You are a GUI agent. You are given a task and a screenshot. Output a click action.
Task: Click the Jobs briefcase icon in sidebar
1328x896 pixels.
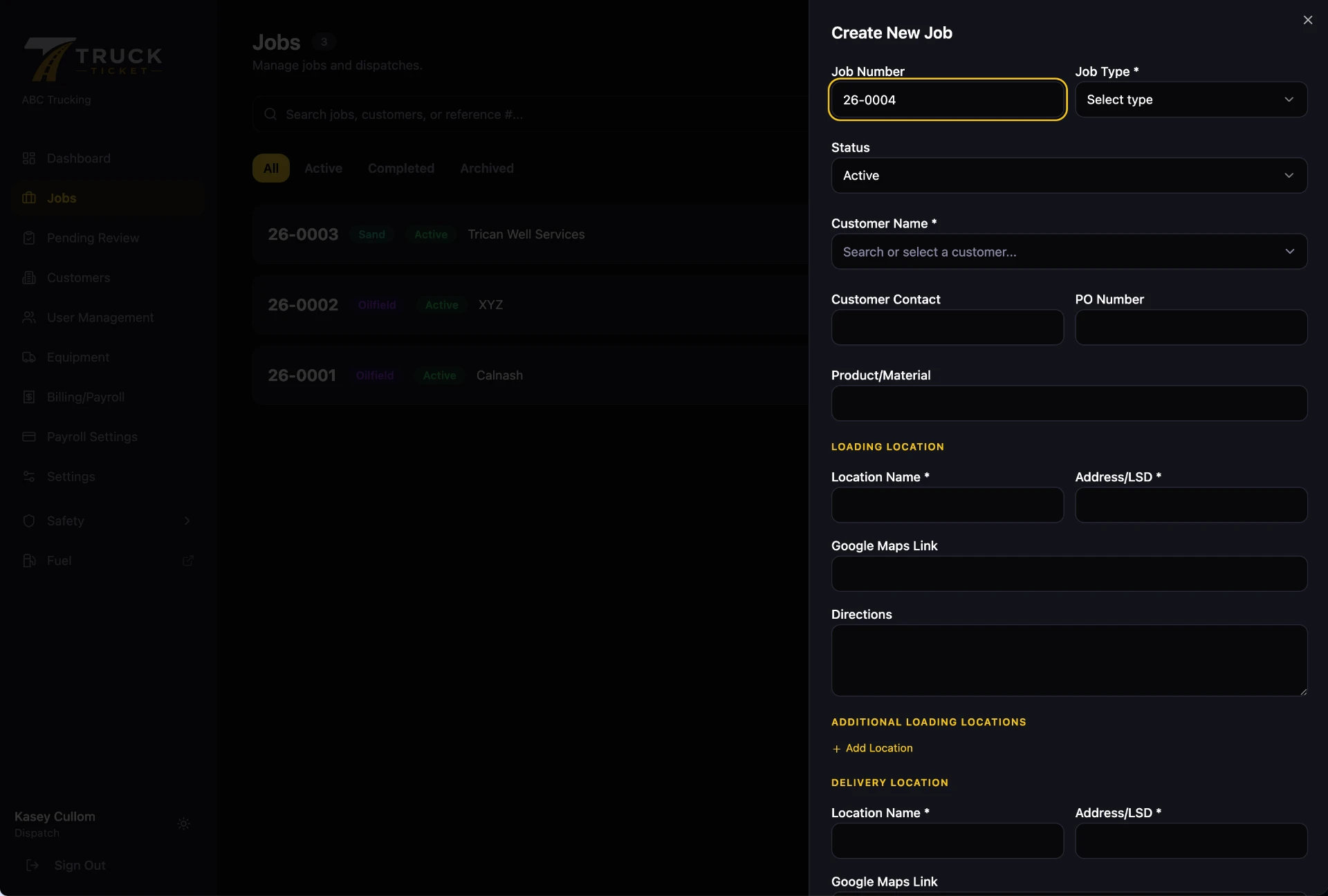pyautogui.click(x=29, y=198)
